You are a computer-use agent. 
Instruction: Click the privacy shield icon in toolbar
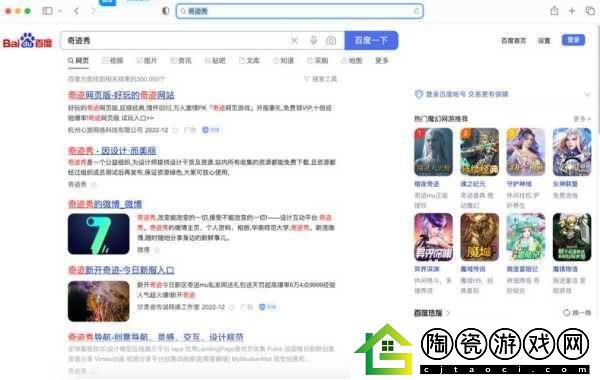[166, 11]
